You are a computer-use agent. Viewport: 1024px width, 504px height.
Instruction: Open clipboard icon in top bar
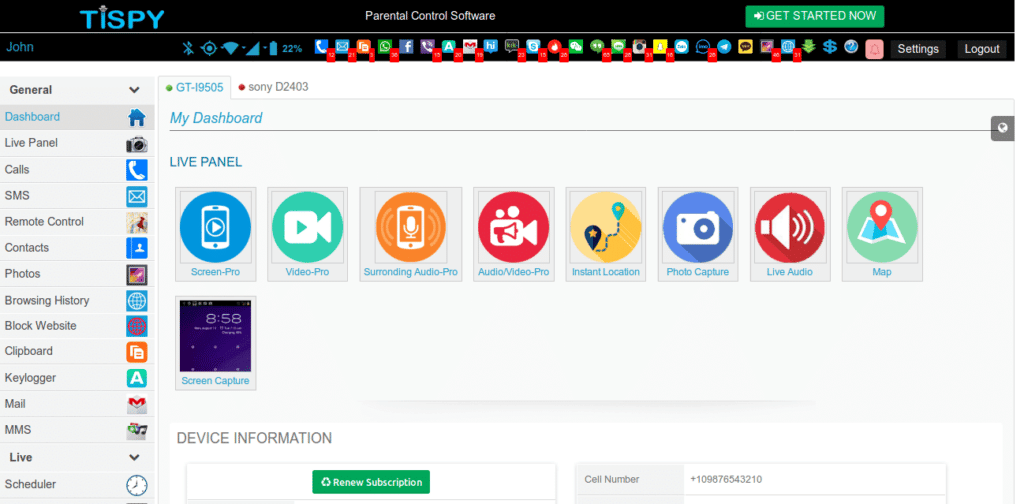pyautogui.click(x=363, y=46)
